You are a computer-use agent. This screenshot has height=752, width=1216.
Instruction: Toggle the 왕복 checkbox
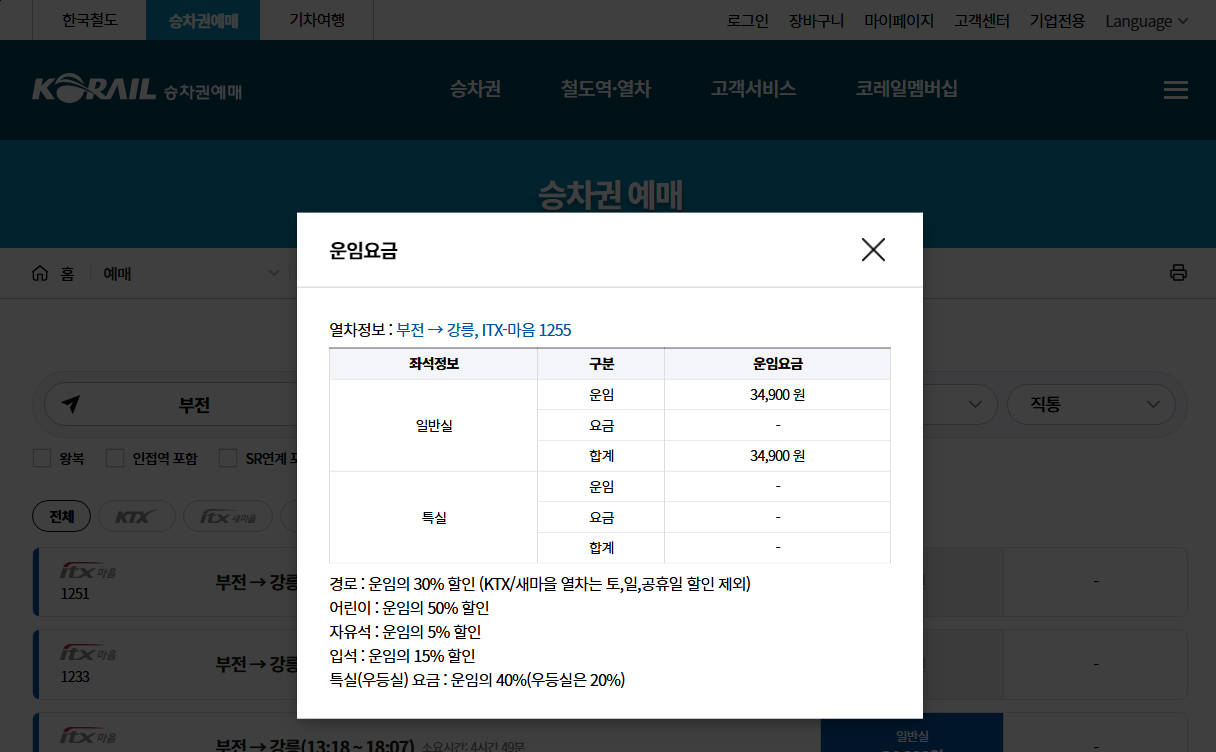tap(42, 458)
